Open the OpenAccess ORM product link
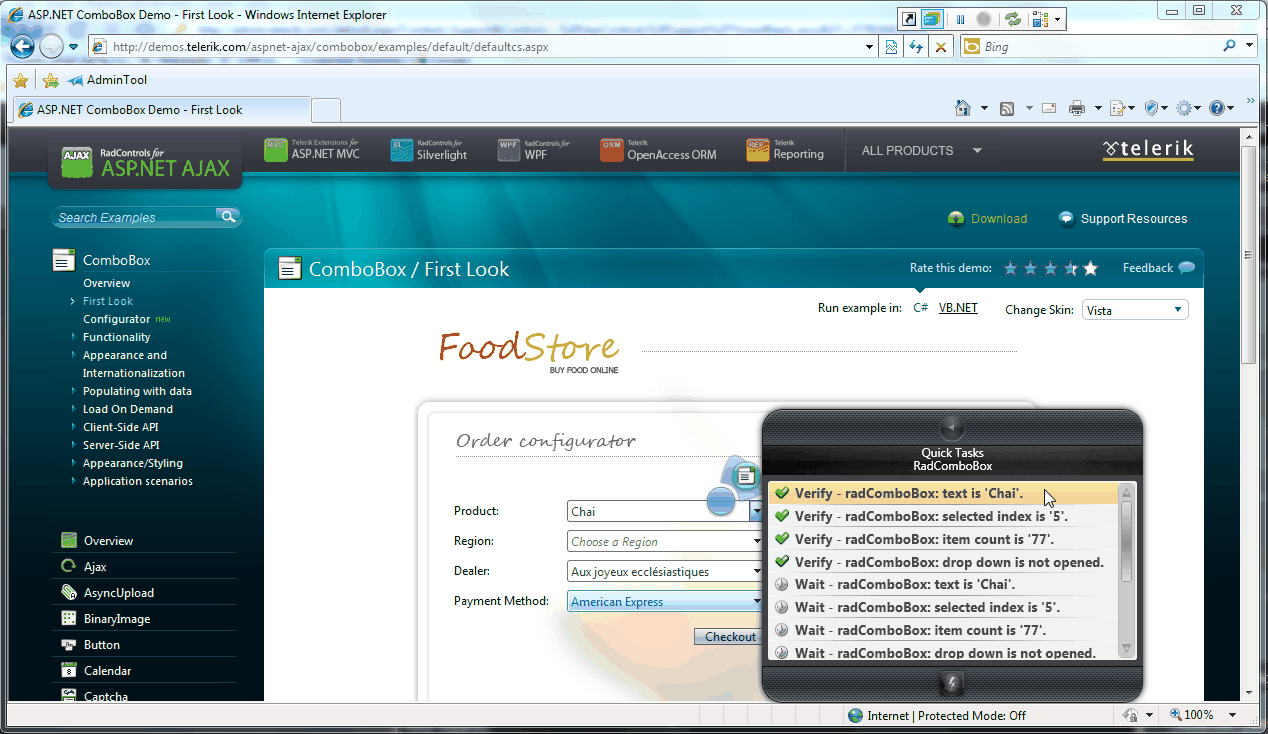This screenshot has height=734, width=1268. [658, 150]
